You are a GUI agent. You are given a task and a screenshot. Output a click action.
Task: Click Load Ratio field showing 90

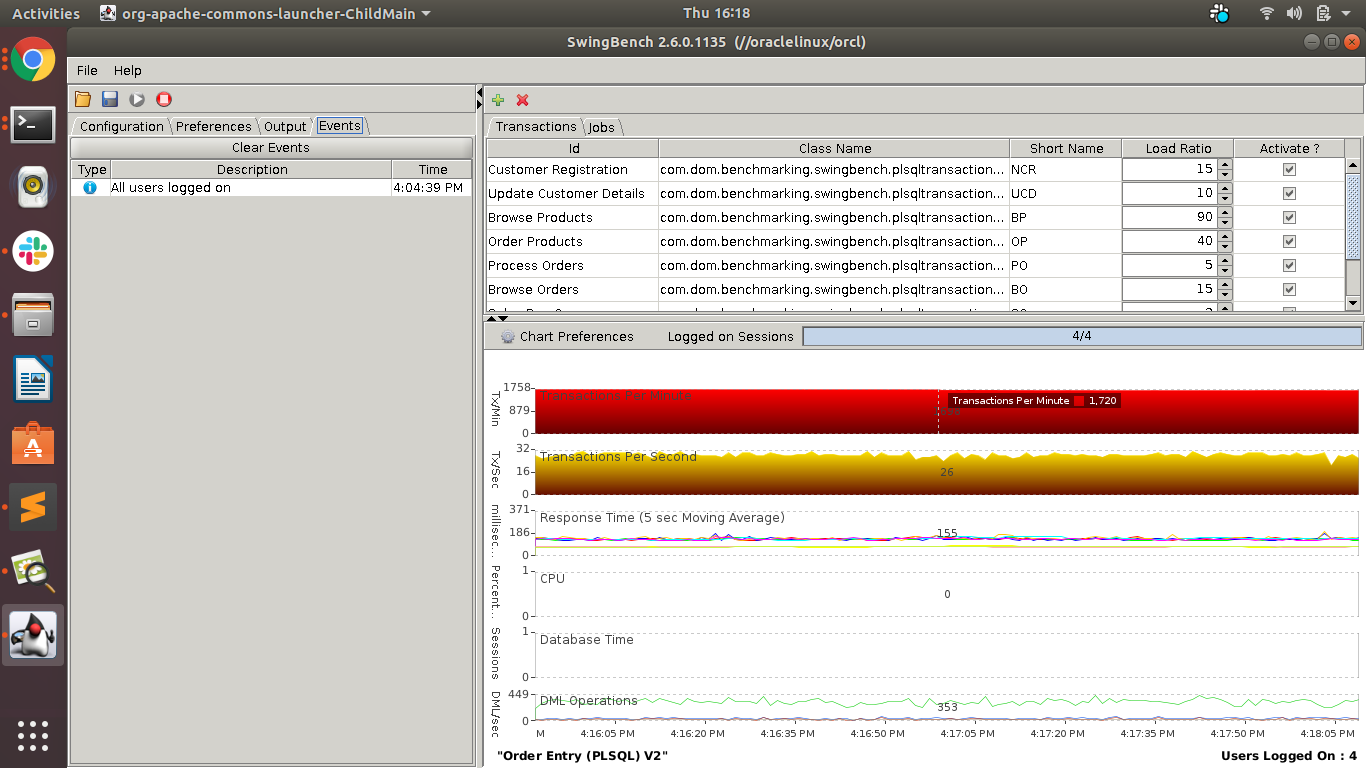[1170, 218]
